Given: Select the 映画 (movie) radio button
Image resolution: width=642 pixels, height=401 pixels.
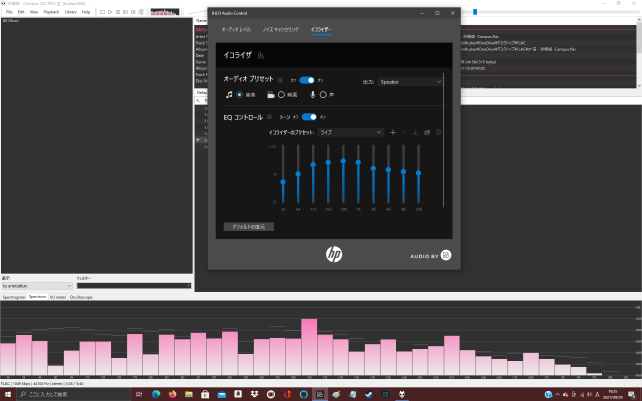Looking at the screenshot, I should click(281, 95).
